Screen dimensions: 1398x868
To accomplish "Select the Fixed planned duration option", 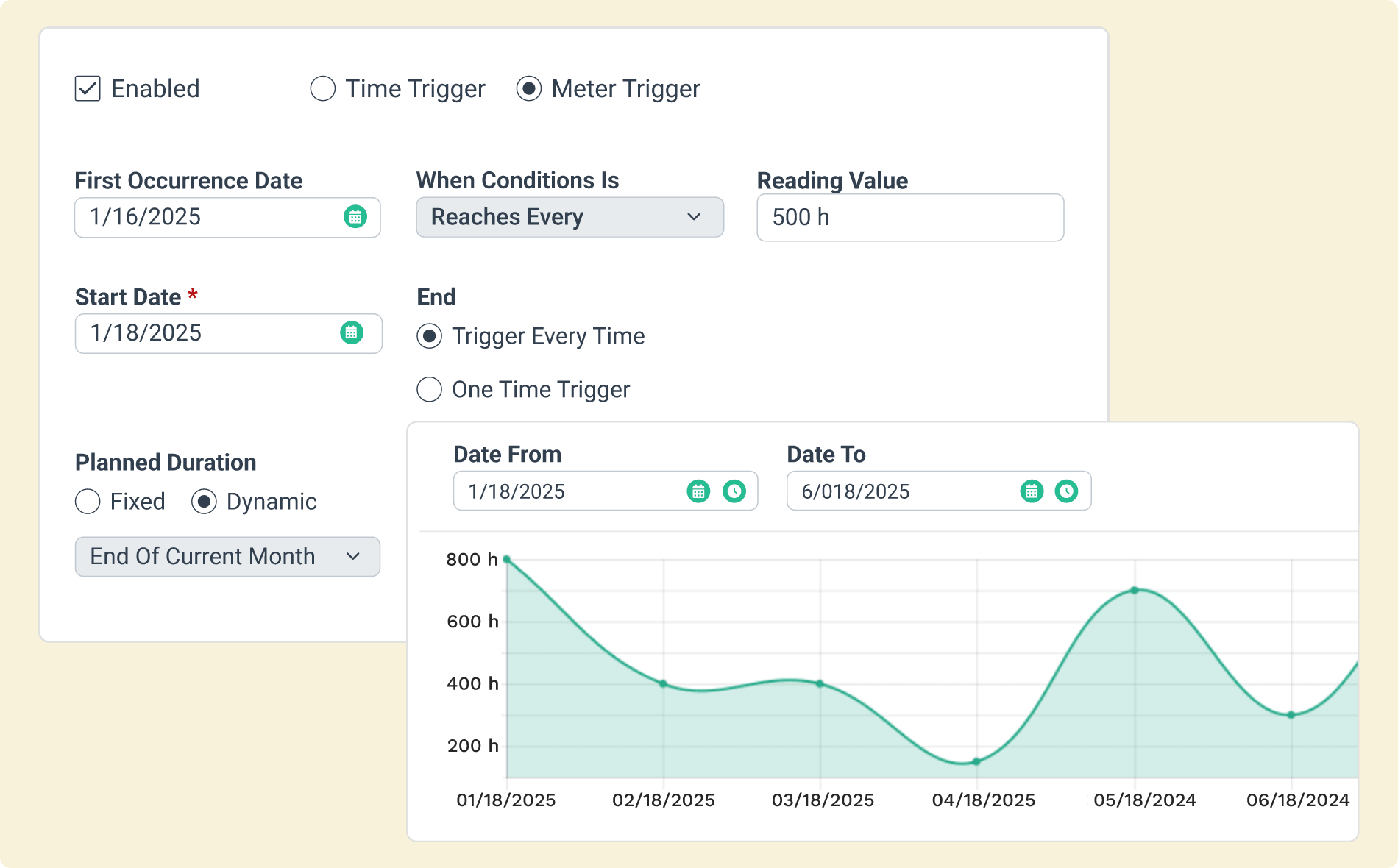I will click(88, 502).
